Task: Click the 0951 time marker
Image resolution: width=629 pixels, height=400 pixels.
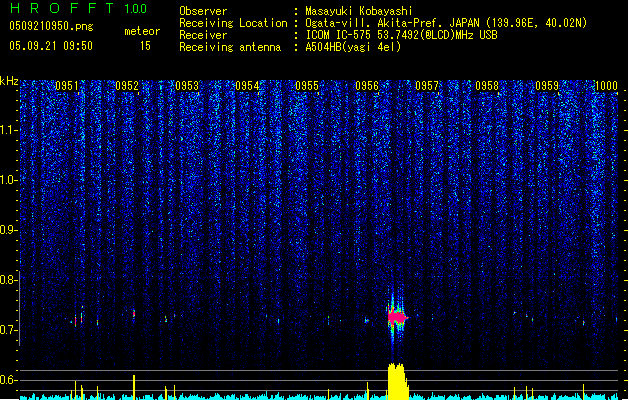Action: [x=67, y=86]
